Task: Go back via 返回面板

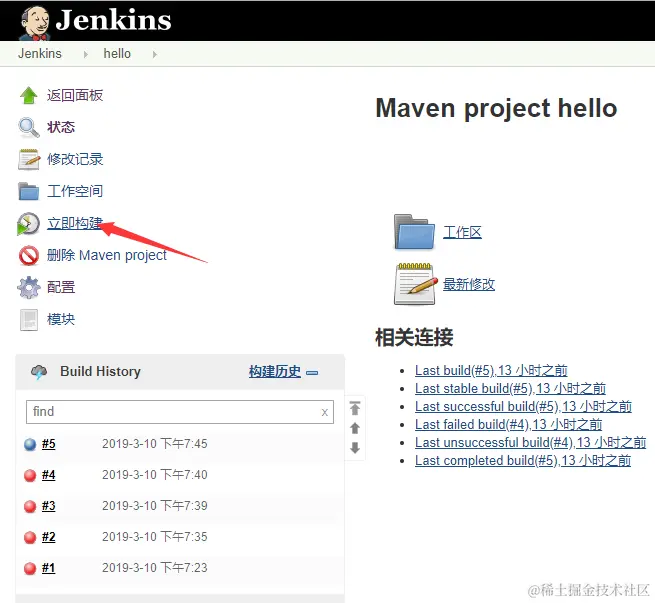Action: (75, 95)
